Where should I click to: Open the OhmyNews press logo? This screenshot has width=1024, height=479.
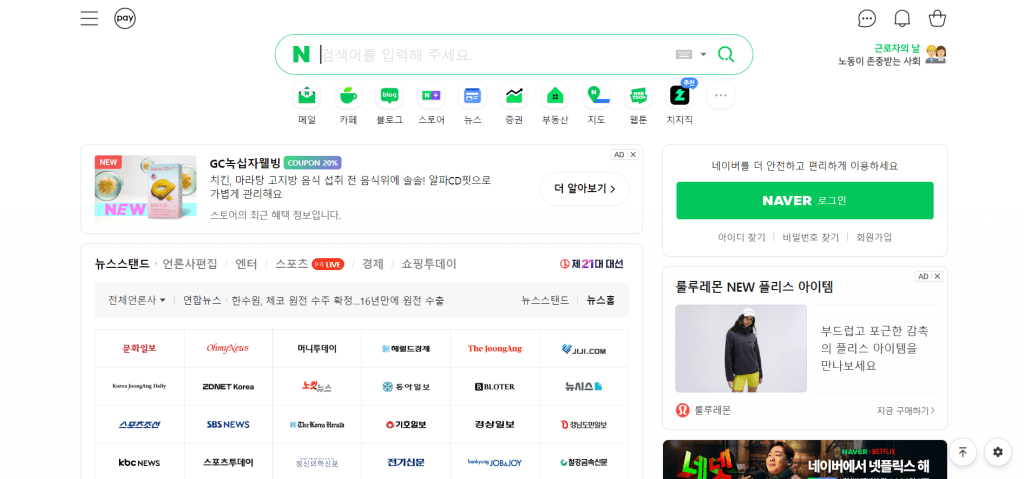click(228, 348)
